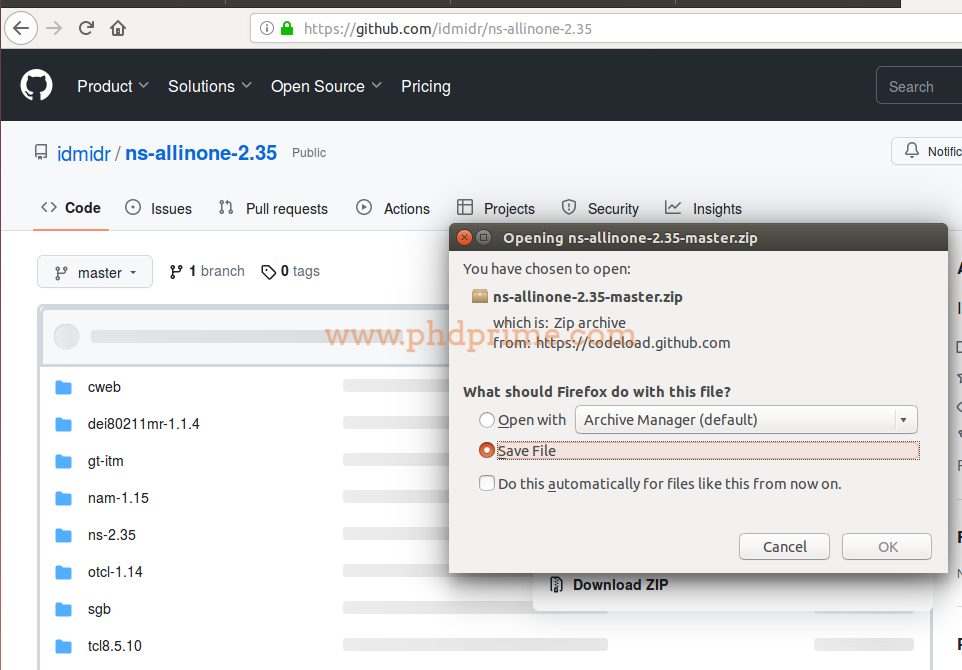Open the Pull requests tab
The image size is (962, 670).
273,209
